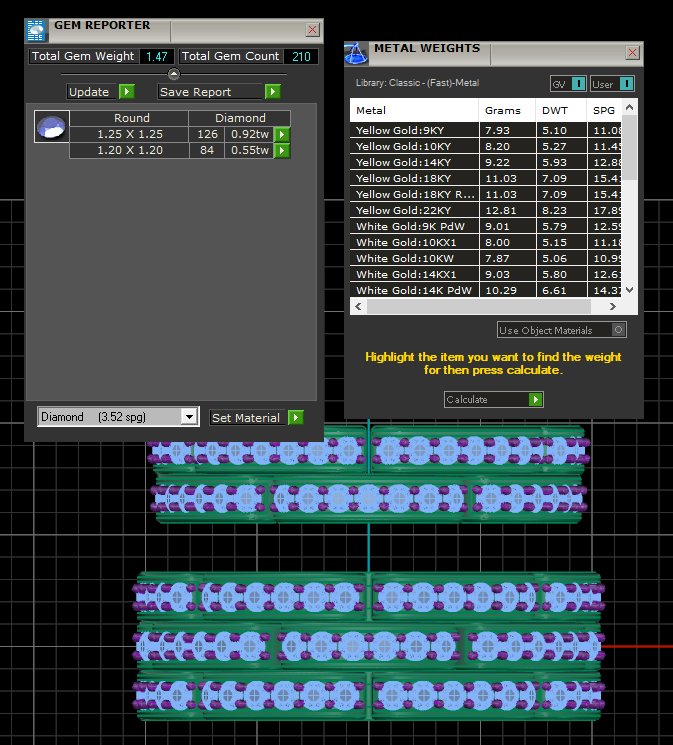Click the gem count 84 cell

click(207, 151)
